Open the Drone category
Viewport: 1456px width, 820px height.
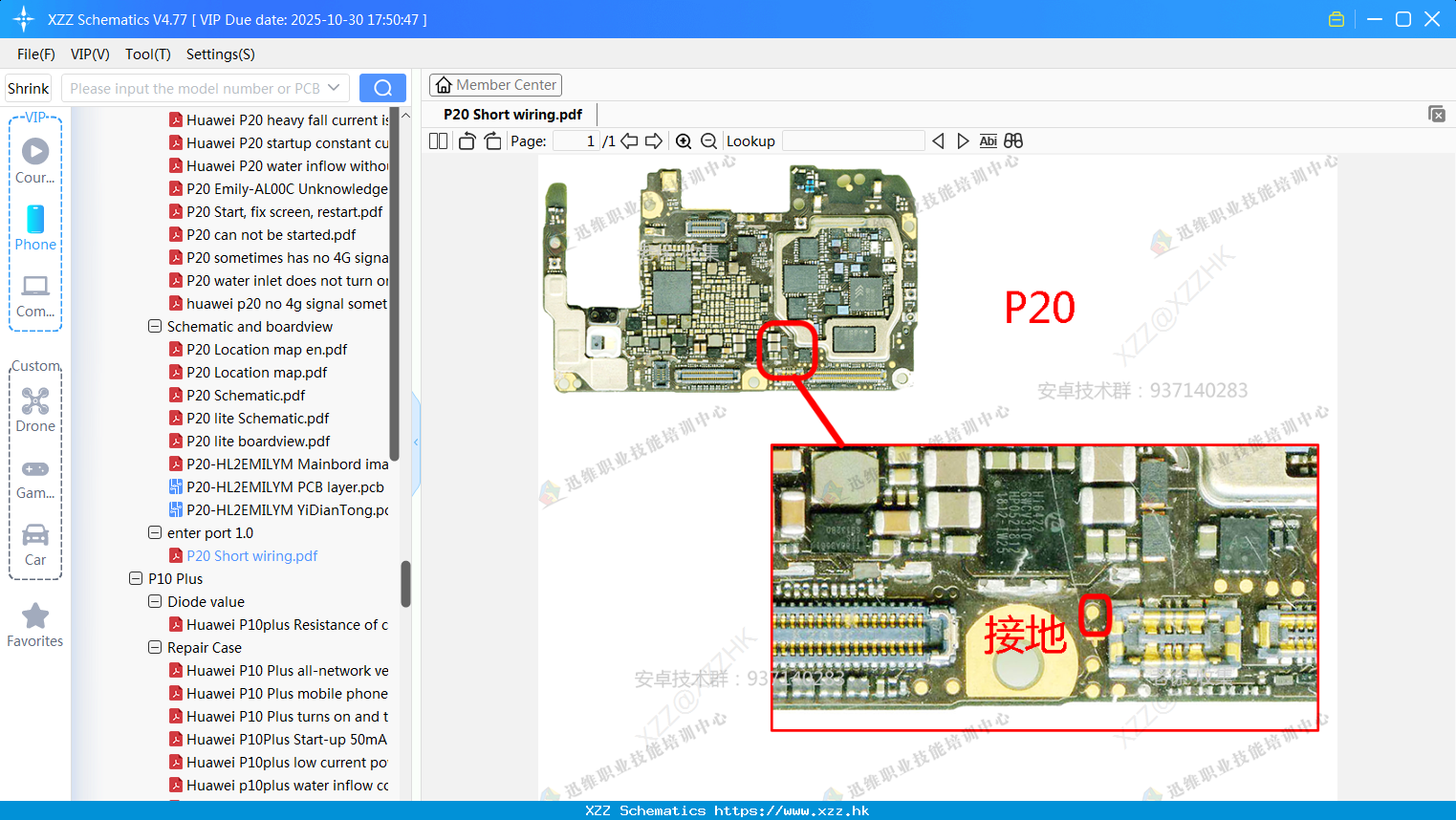35,410
